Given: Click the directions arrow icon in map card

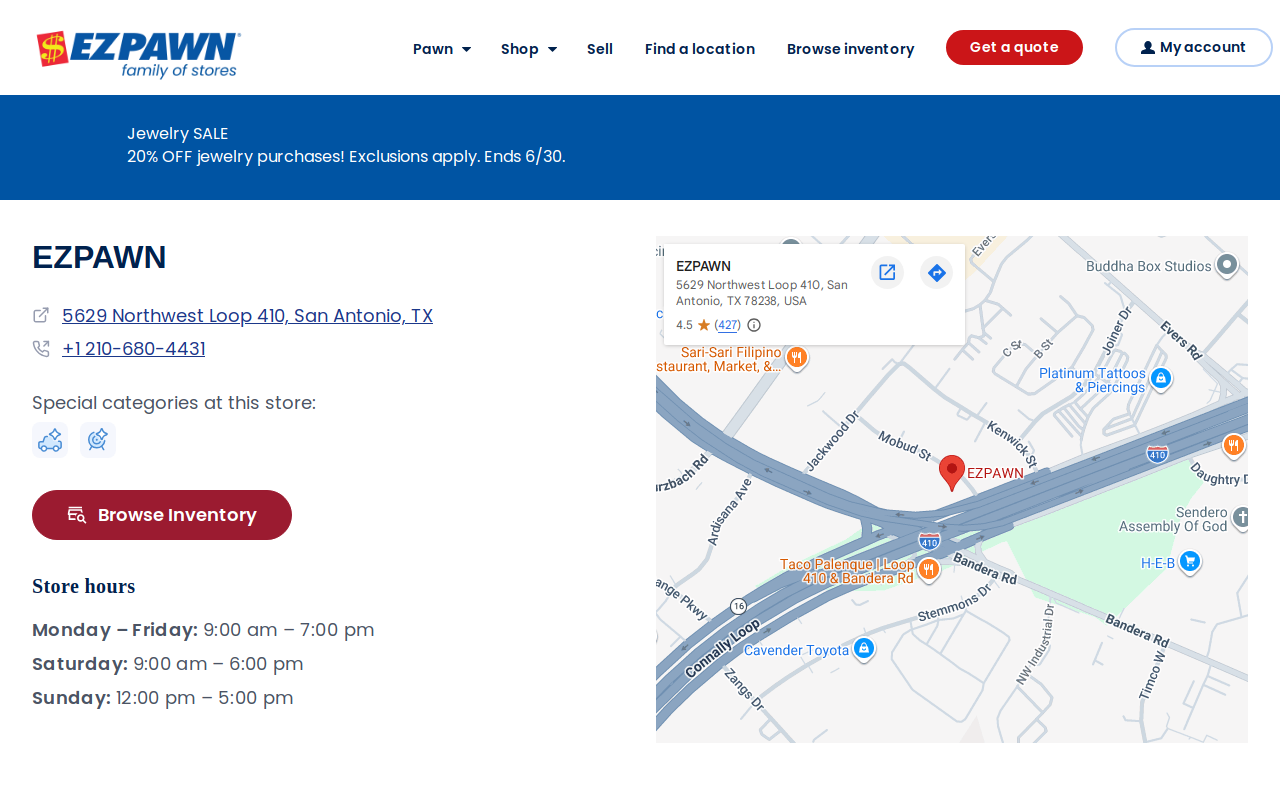Looking at the screenshot, I should [x=936, y=272].
